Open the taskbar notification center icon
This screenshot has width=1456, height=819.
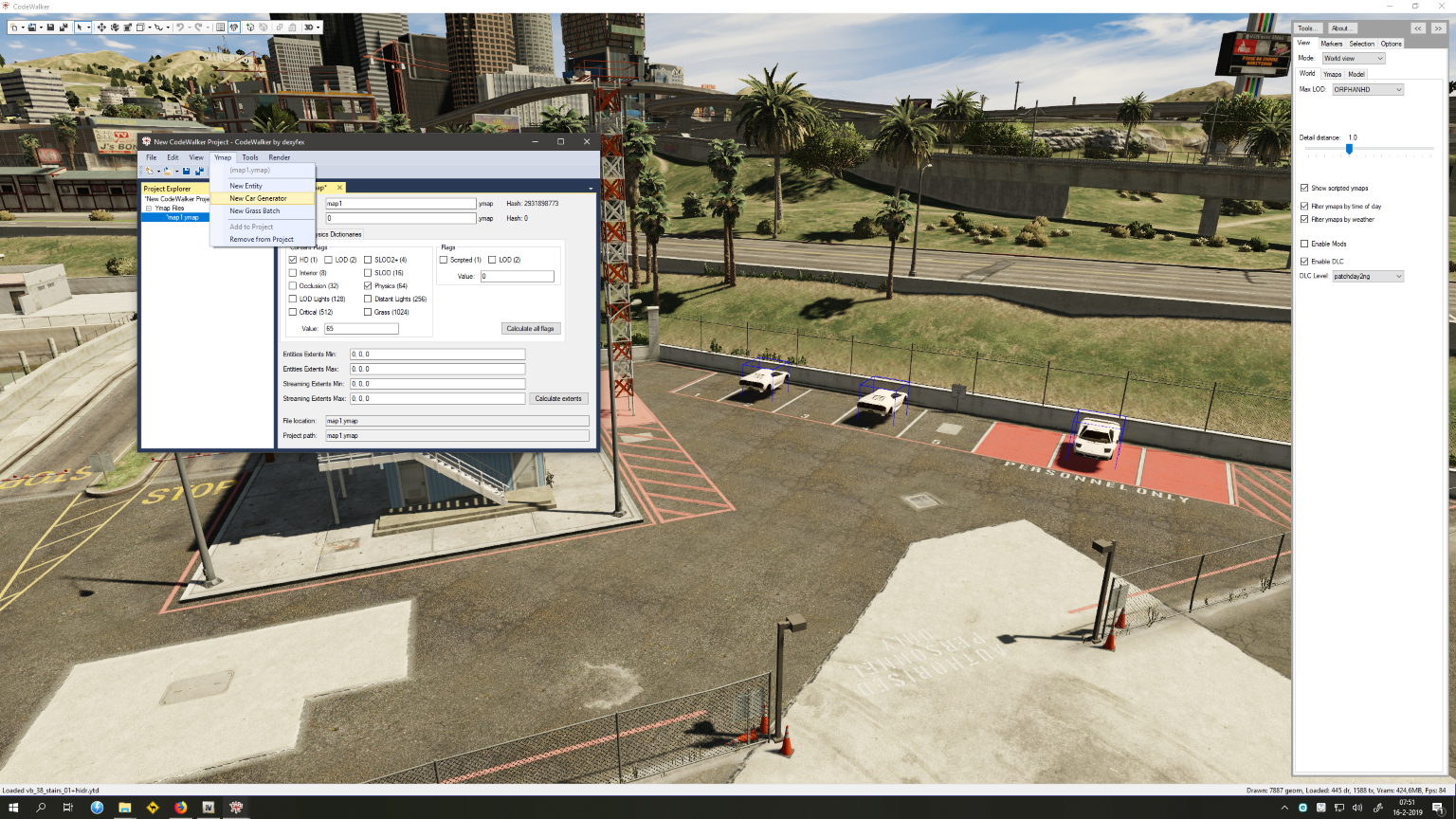[1438, 808]
